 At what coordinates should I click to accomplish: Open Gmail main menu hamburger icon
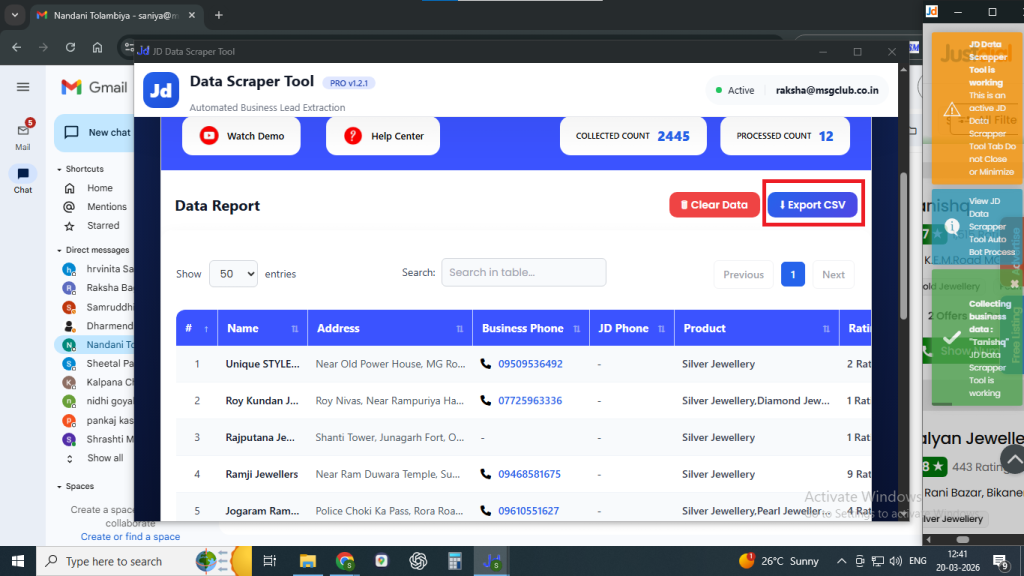tap(23, 87)
